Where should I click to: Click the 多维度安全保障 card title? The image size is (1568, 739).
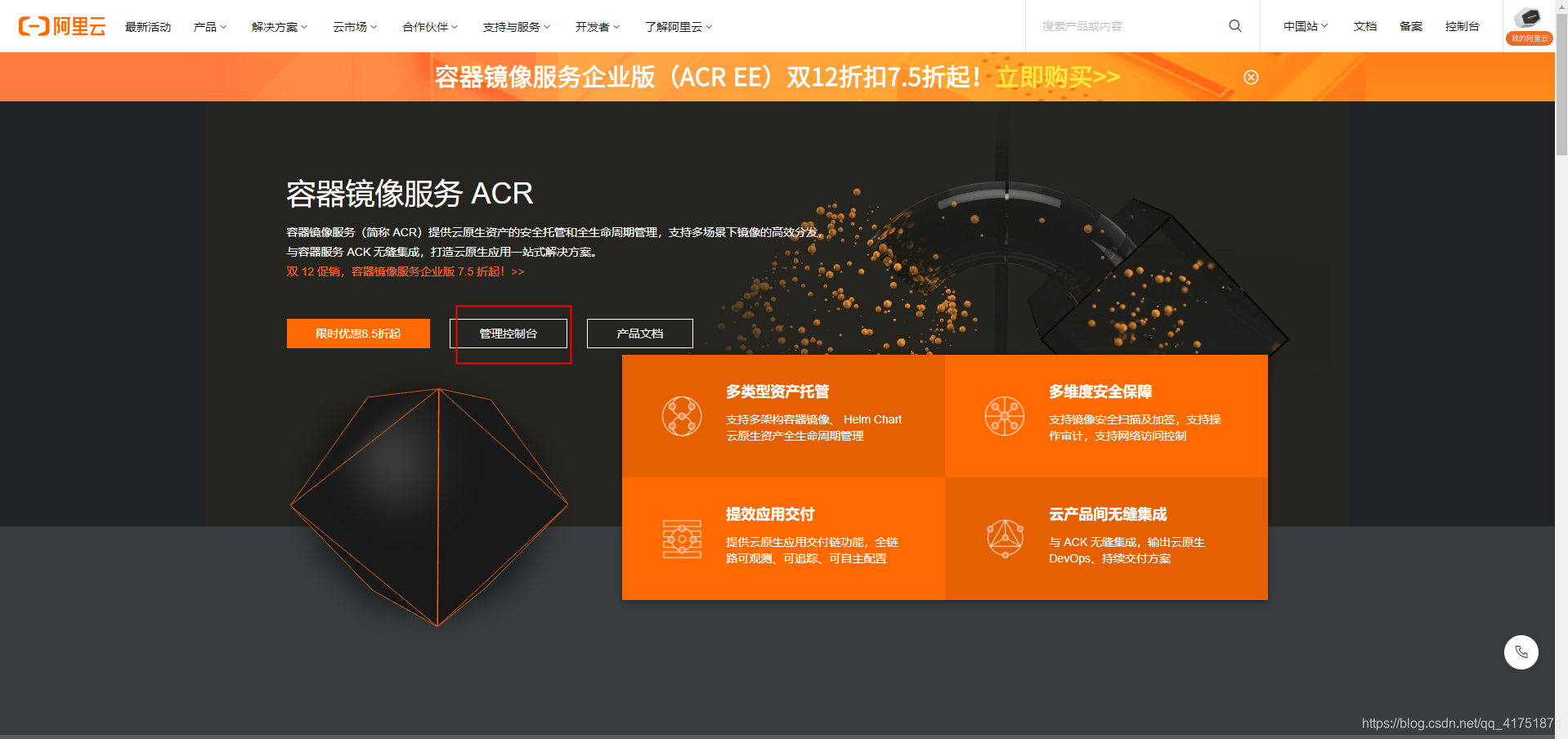(1100, 392)
